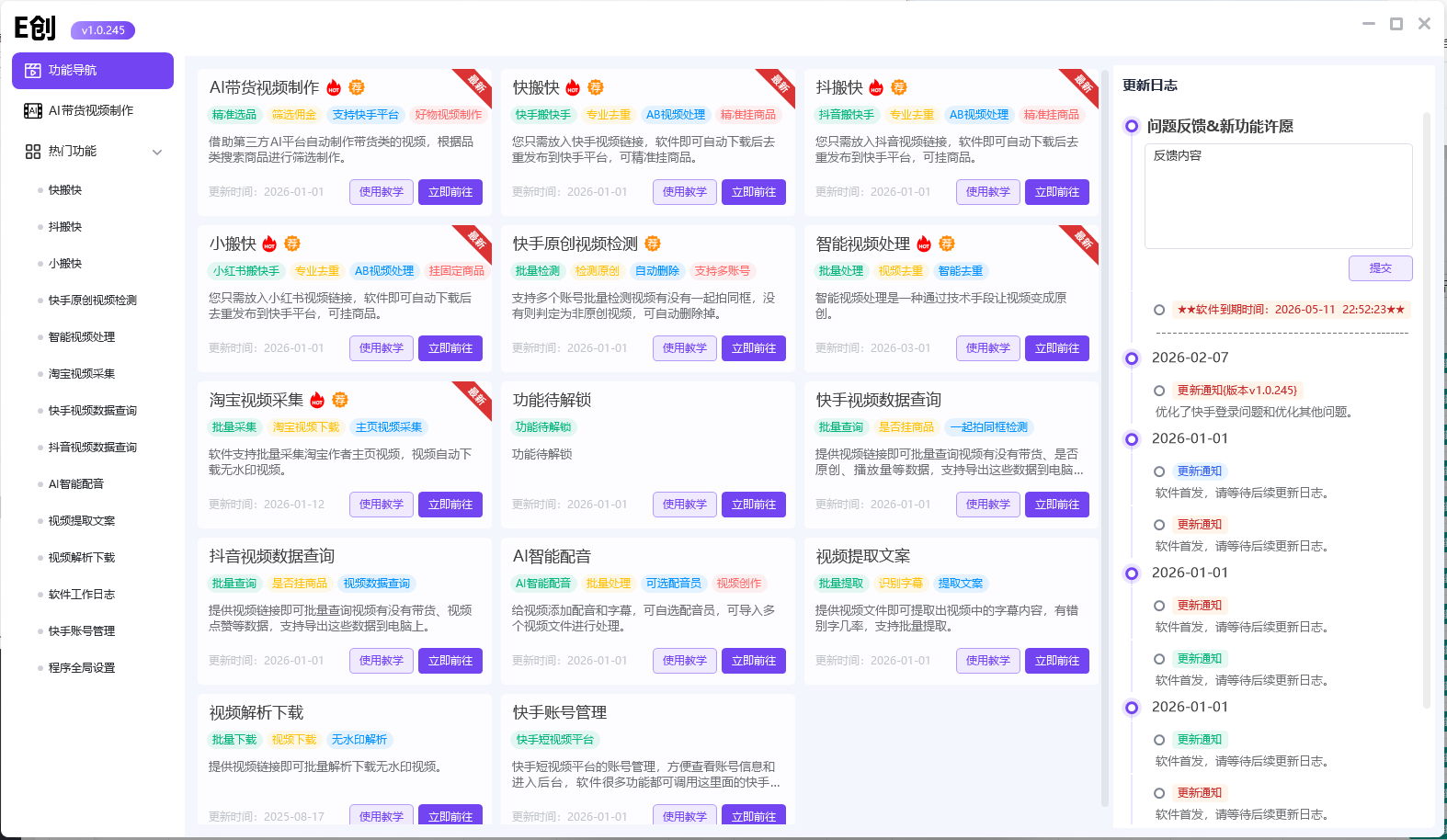1447x840 pixels.
Task: Click hot flame icon on AI带货视频制作 card
Action: (334, 87)
